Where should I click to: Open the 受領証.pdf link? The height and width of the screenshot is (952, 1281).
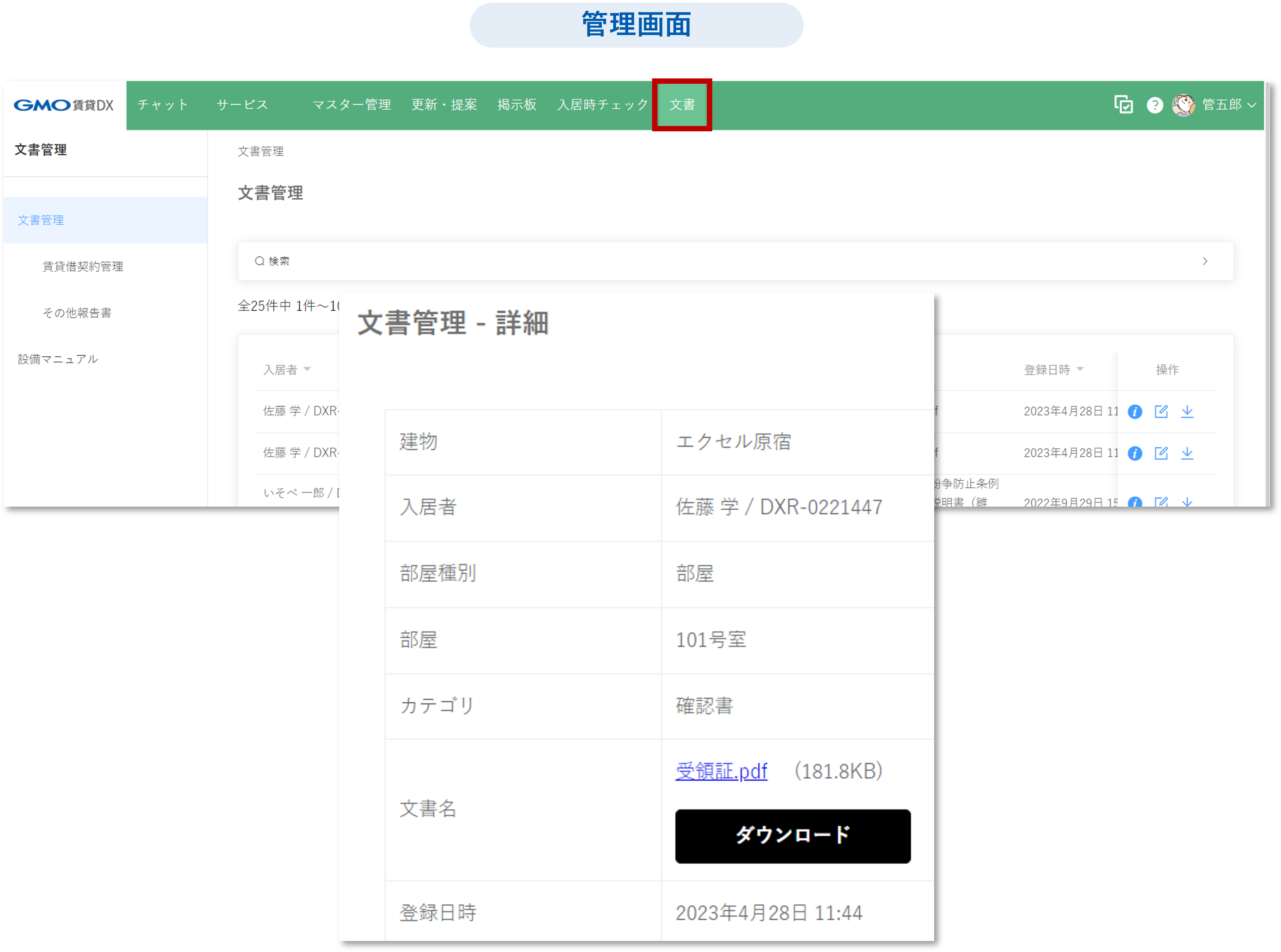(721, 771)
